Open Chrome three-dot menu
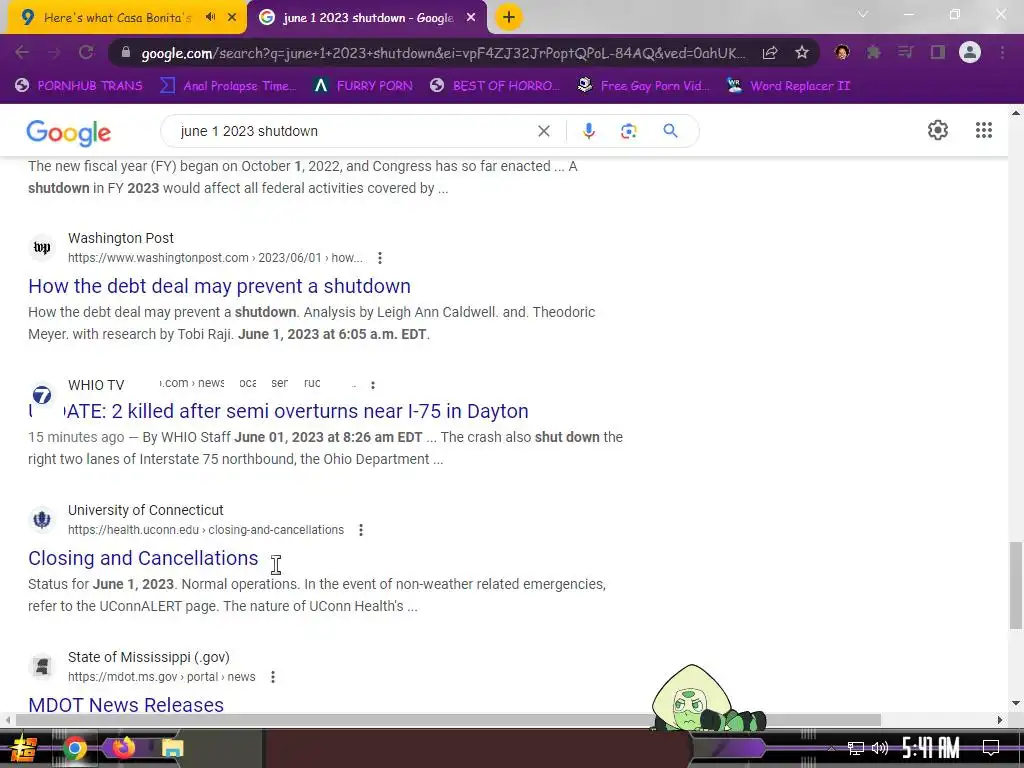 tap(1002, 52)
